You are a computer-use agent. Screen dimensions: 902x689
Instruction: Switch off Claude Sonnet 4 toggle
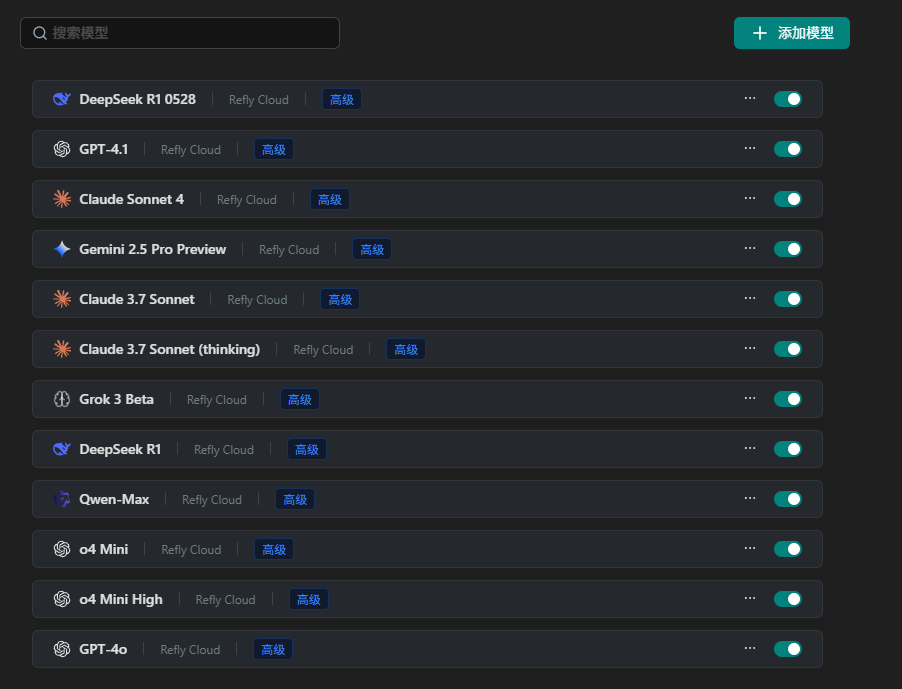[788, 200]
